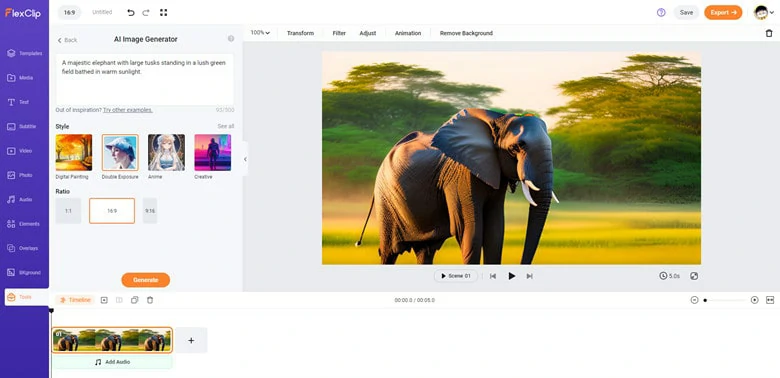
Task: Click the preview fullscreen icon beside duration
Action: coord(694,276)
